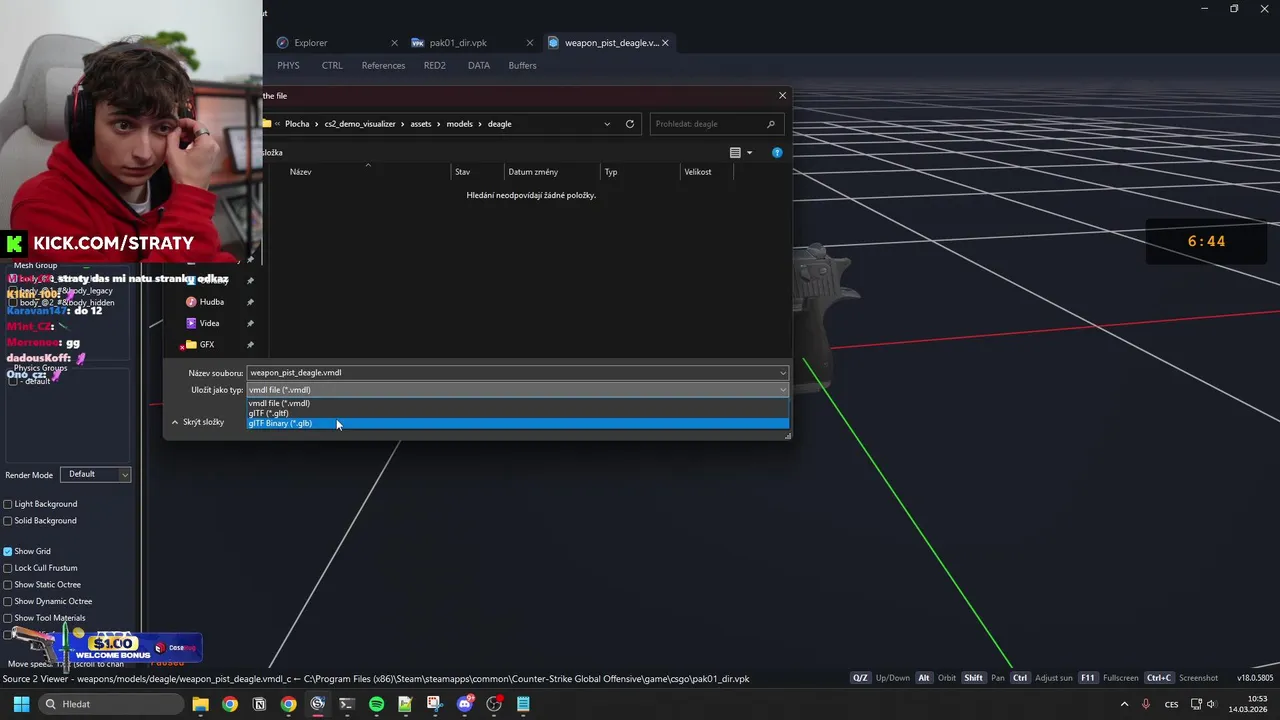Expand the view options dropdown arrow
The height and width of the screenshot is (720, 1280).
pos(749,153)
